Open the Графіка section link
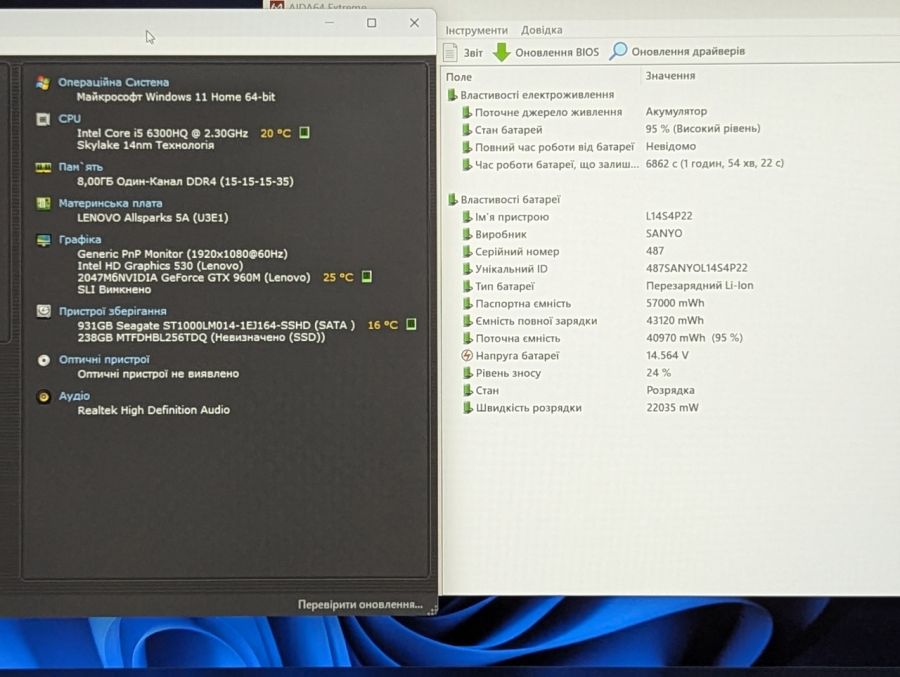This screenshot has height=677, width=900. point(80,239)
